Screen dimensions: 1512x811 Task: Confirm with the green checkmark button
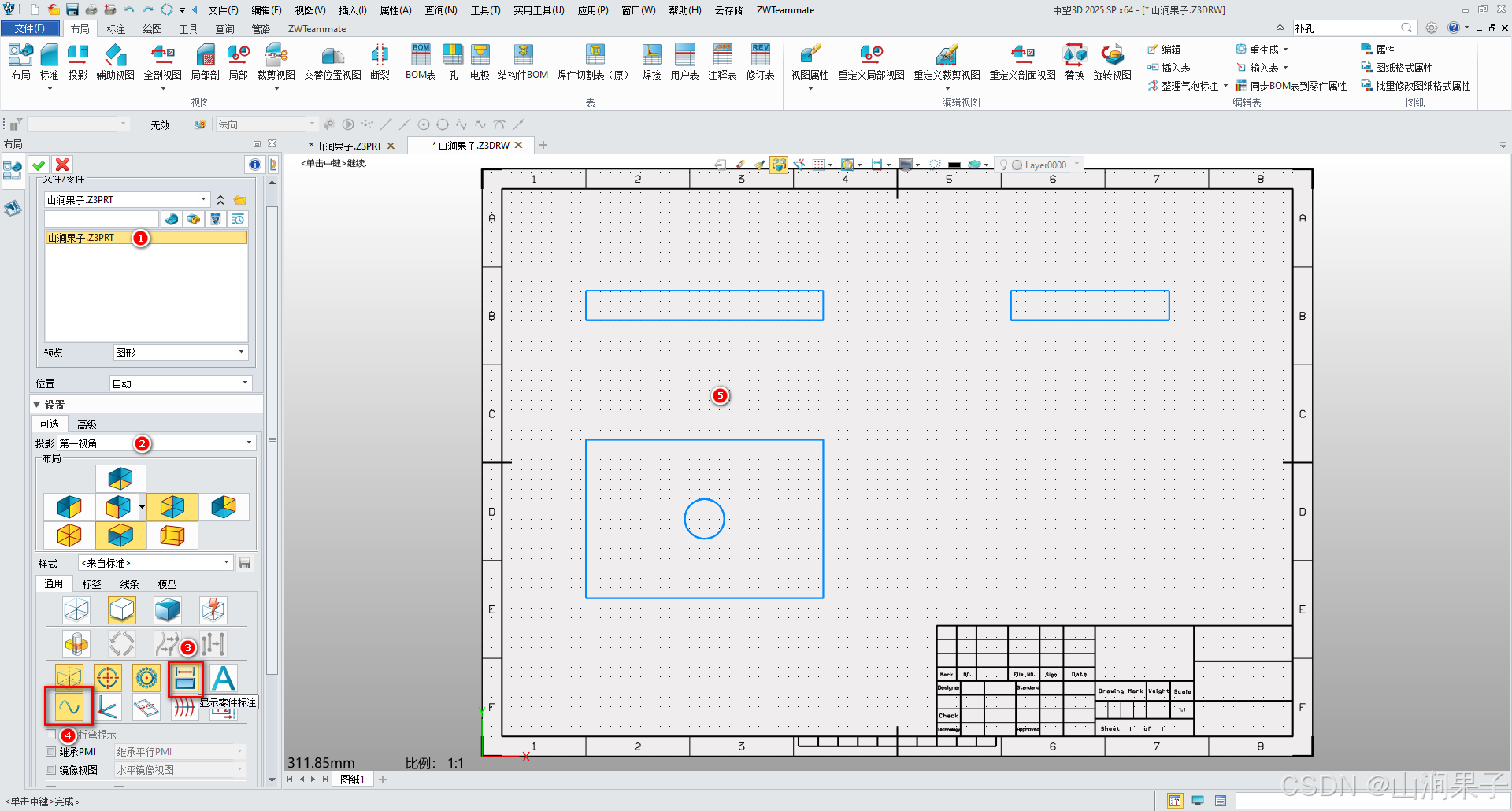tap(39, 165)
